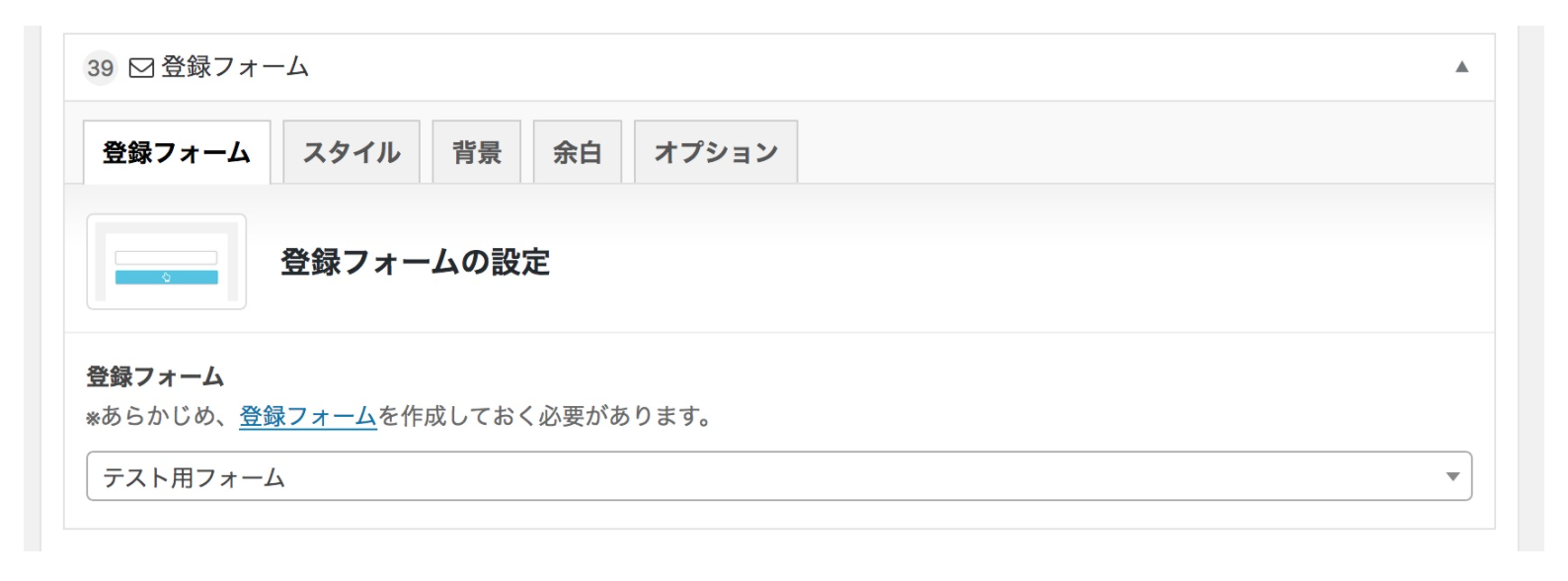This screenshot has width=1568, height=581.
Task: Open the スタイル tab
Action: pos(352,152)
